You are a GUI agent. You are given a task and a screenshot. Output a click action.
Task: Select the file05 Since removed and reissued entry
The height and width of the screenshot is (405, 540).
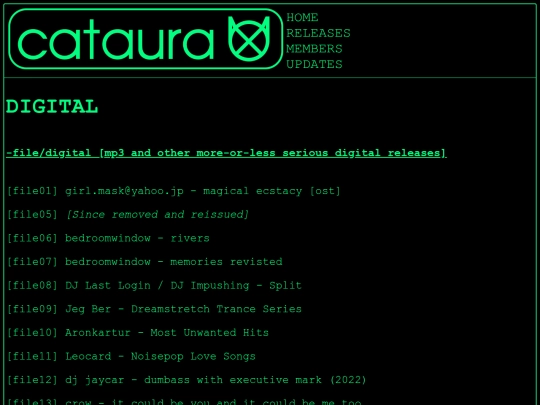pos(128,215)
